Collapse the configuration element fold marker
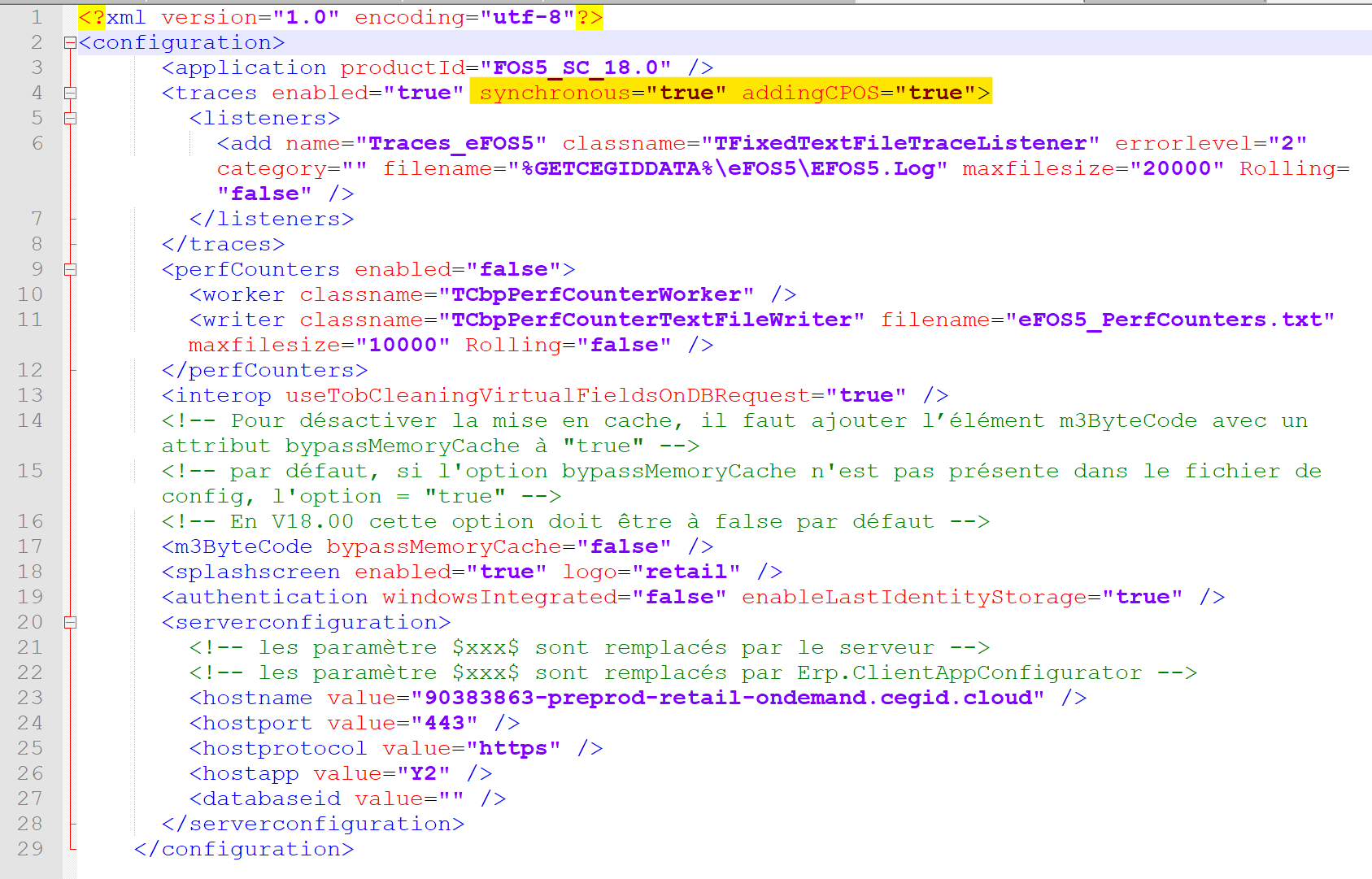The height and width of the screenshot is (879, 1372). click(x=69, y=42)
